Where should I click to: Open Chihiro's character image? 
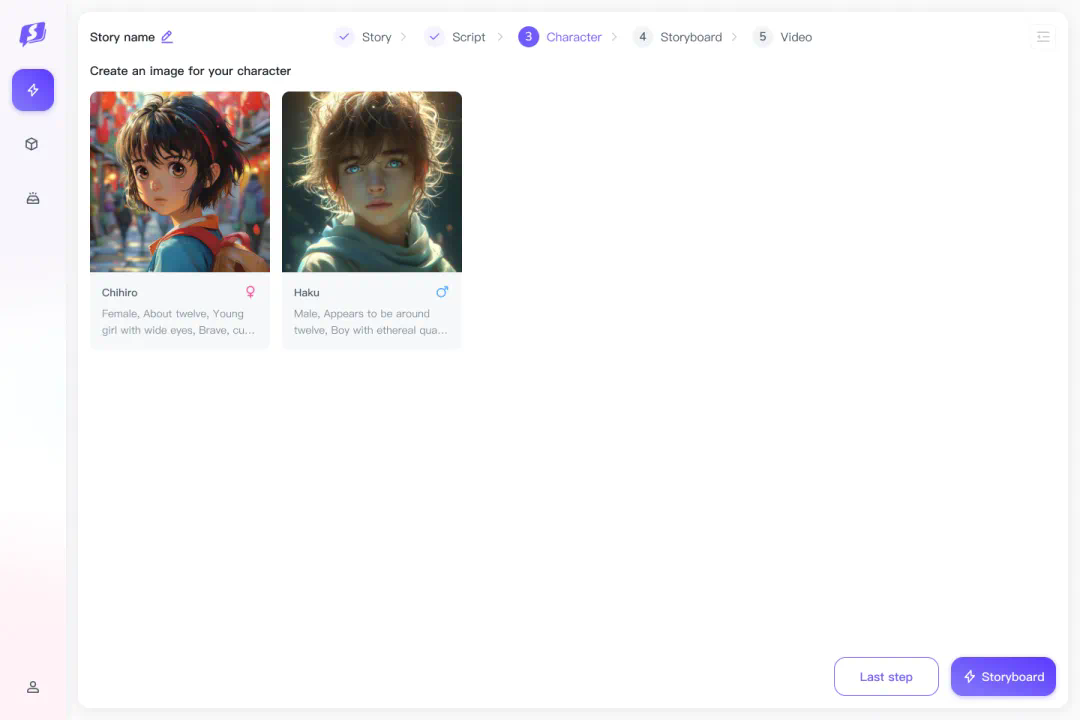(x=180, y=182)
